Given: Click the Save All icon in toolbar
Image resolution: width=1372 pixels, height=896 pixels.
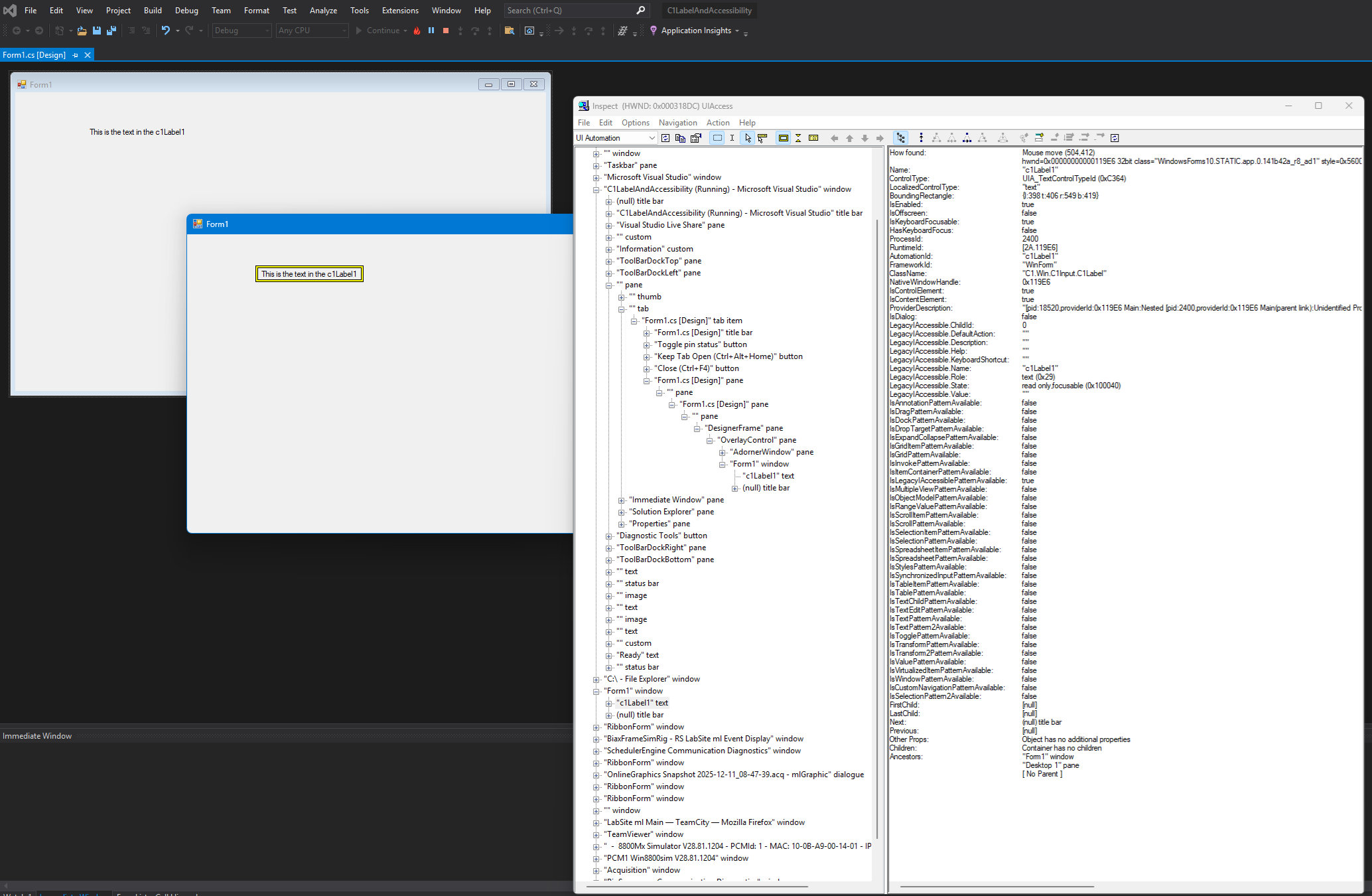Looking at the screenshot, I should coord(111,31).
